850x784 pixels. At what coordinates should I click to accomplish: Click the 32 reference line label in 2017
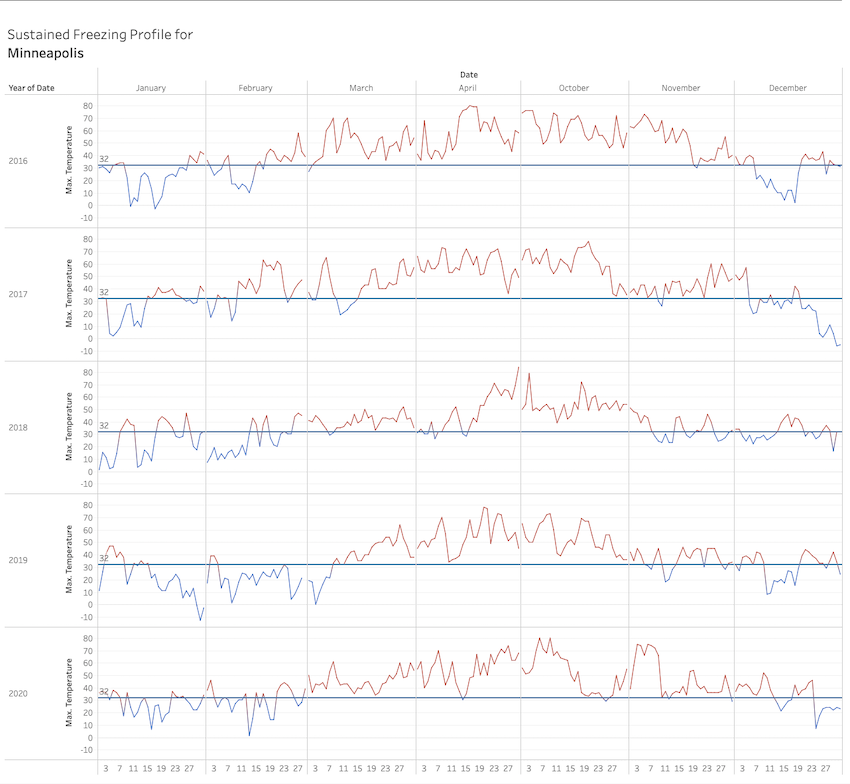[104, 292]
